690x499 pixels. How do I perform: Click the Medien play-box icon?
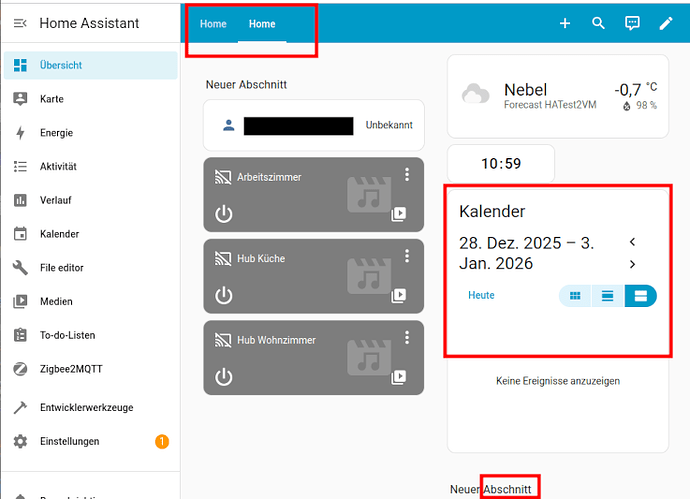[x=20, y=301]
